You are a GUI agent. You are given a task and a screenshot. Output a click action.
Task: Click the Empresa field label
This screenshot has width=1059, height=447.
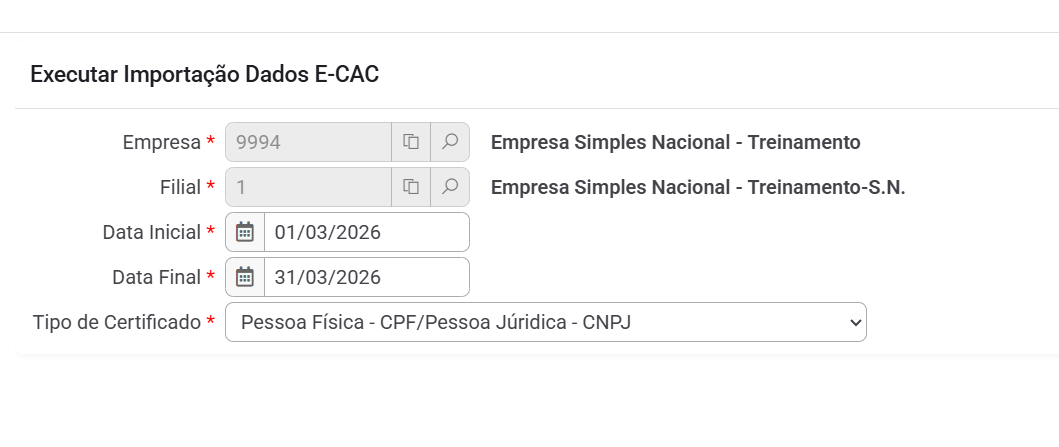pos(161,142)
